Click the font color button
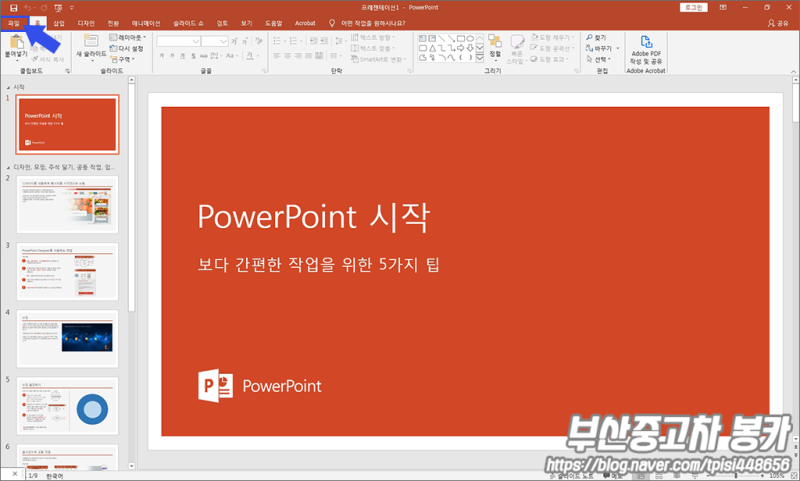800x481 pixels. [x=250, y=56]
